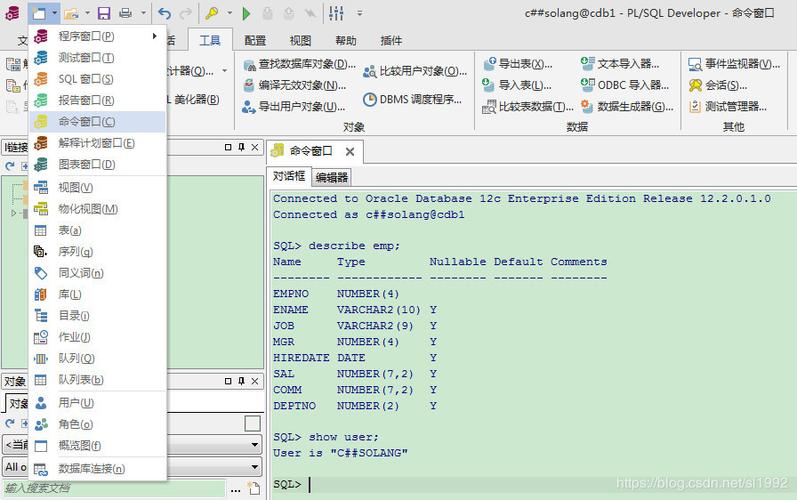Screen dimensions: 797x500
Task: Open ODBC 导入器 tool
Action: [x=626, y=85]
